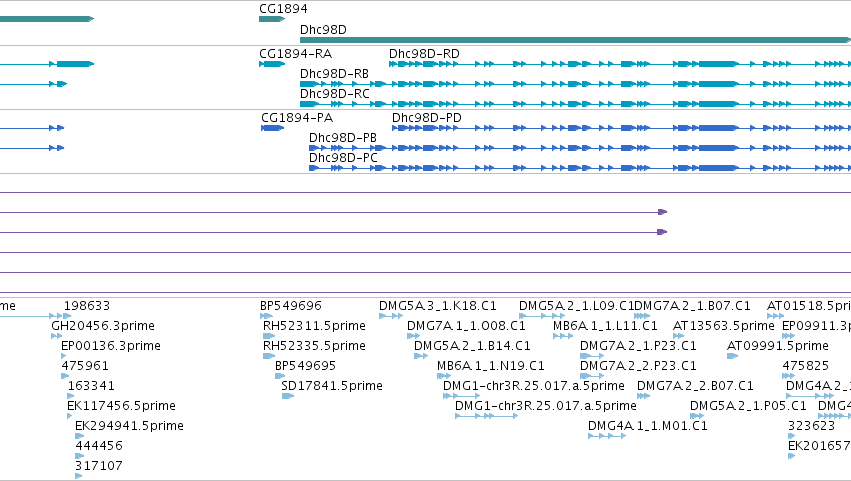The height and width of the screenshot is (481, 851).
Task: Click feature 444456
Action: coord(80,456)
